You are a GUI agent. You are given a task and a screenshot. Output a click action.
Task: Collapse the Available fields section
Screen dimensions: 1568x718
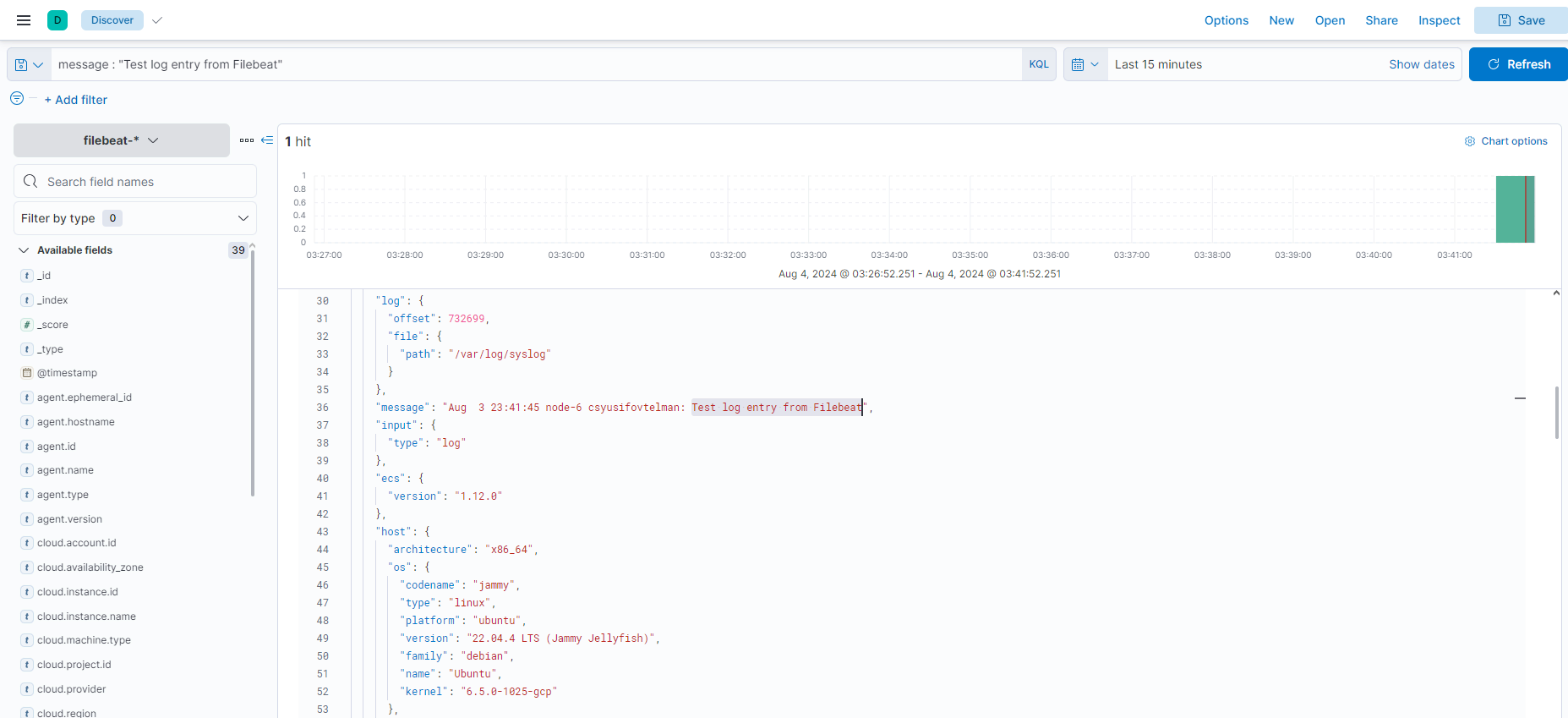24,250
